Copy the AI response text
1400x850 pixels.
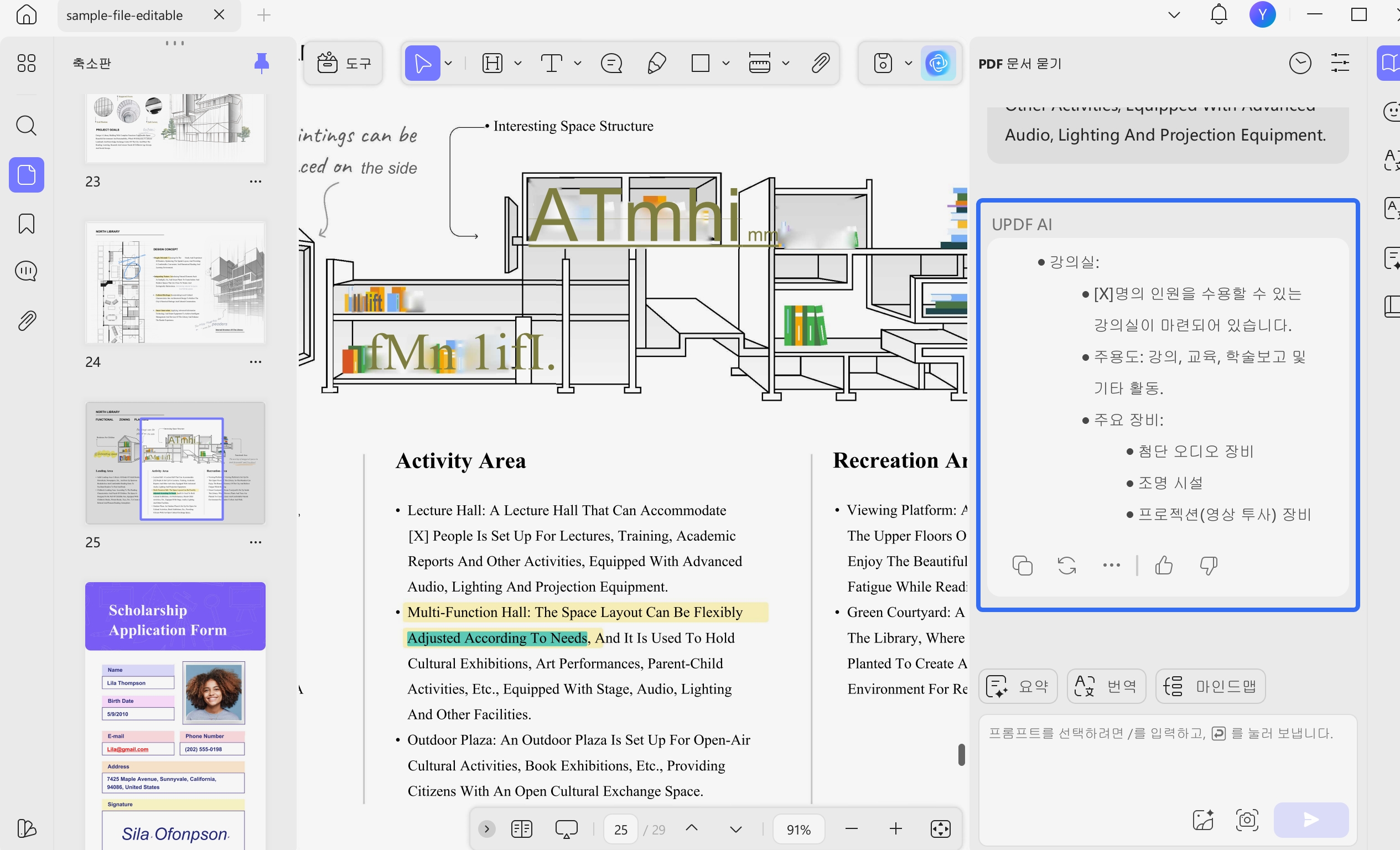coord(1022,566)
